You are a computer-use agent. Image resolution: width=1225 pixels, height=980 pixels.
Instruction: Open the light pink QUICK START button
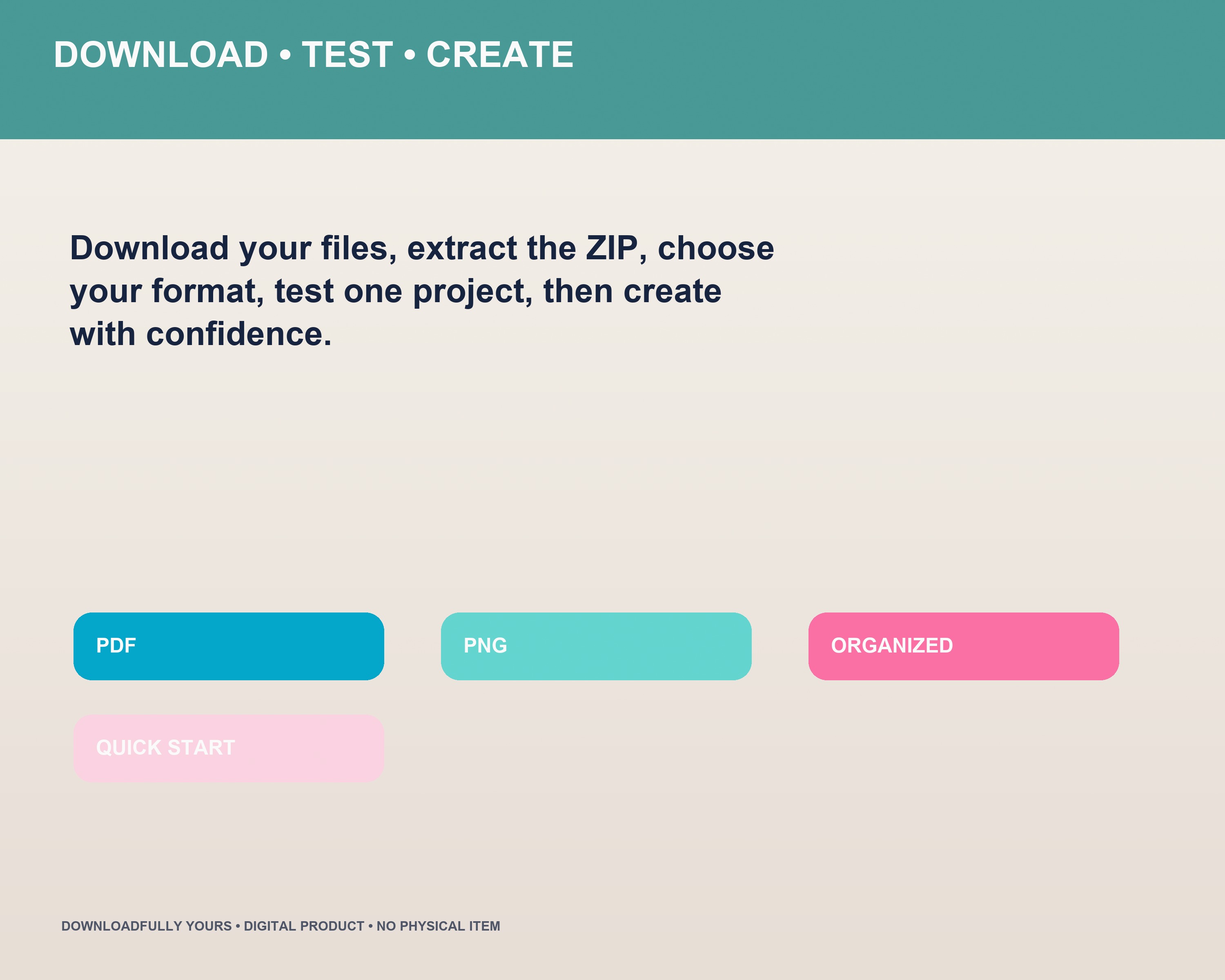pos(228,748)
